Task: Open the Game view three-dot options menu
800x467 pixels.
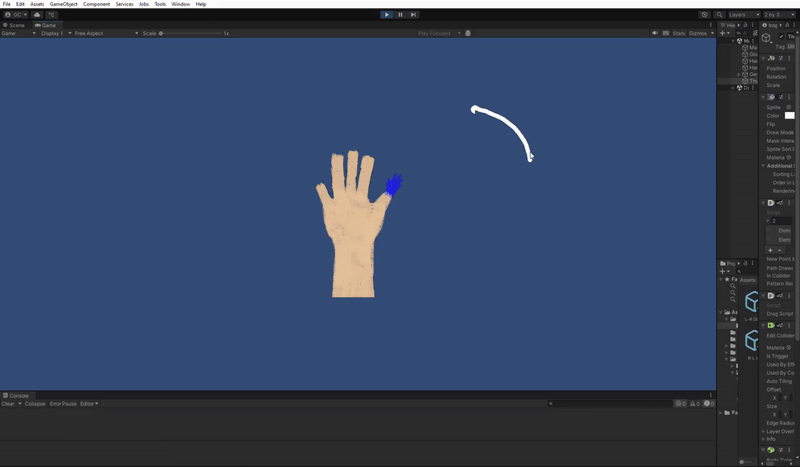Action: [711, 25]
